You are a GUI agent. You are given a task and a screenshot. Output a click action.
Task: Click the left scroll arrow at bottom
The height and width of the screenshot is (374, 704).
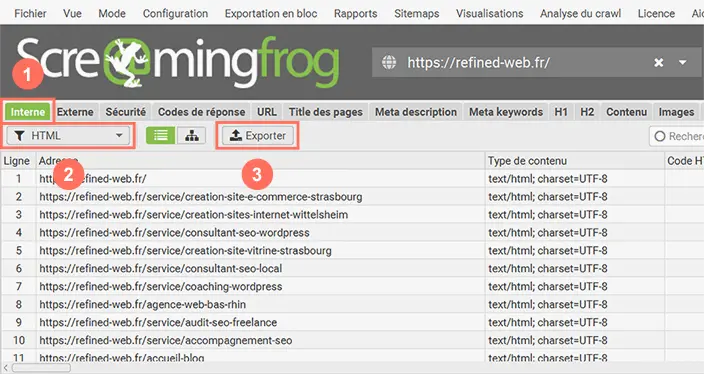[x=5, y=368]
